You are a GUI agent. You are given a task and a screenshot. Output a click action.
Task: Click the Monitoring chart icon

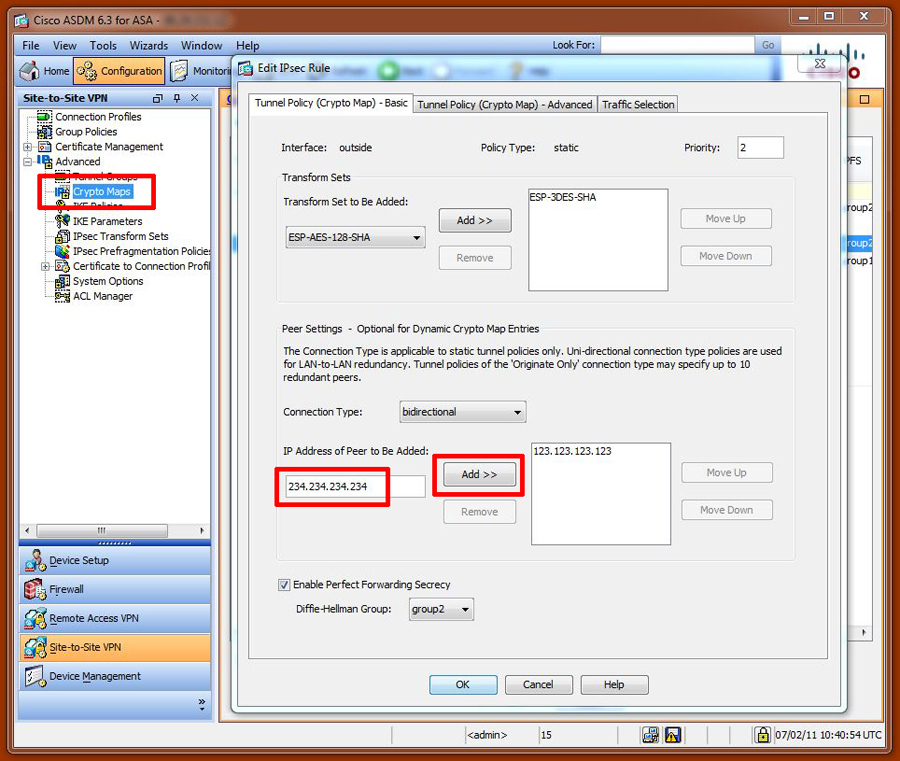click(x=179, y=71)
